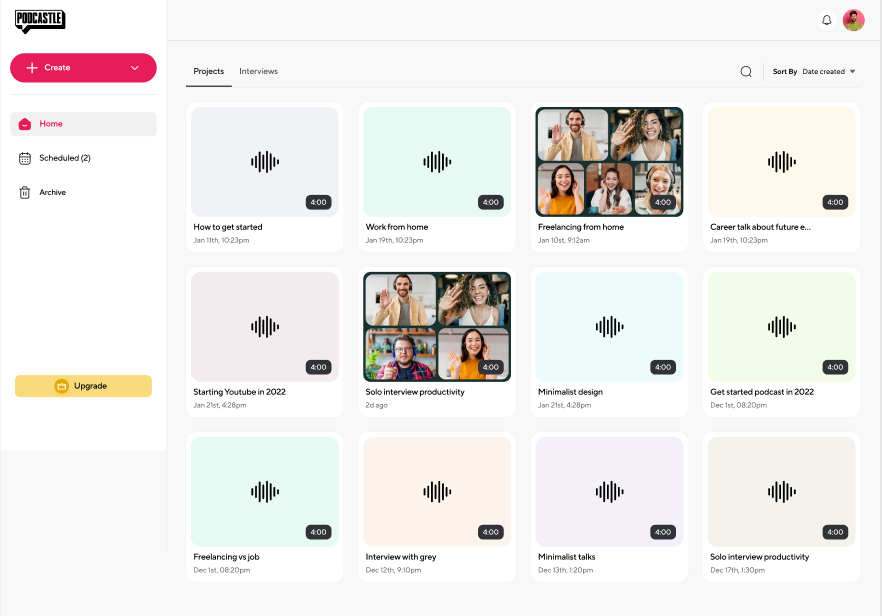Click the search magnifier icon
Screen dimensions: 882x616
click(746, 71)
